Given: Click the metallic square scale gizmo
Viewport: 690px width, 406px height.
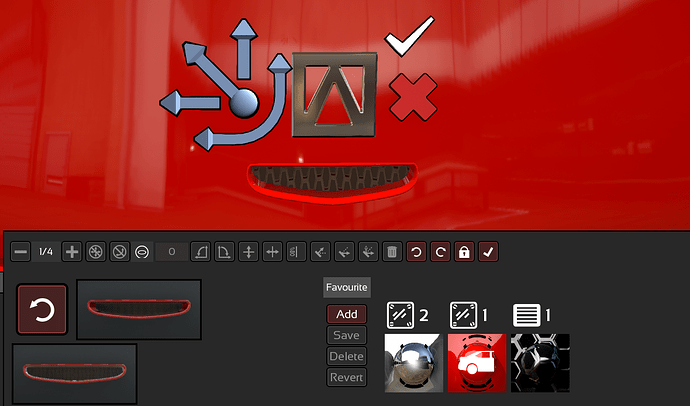Looking at the screenshot, I should 335,95.
